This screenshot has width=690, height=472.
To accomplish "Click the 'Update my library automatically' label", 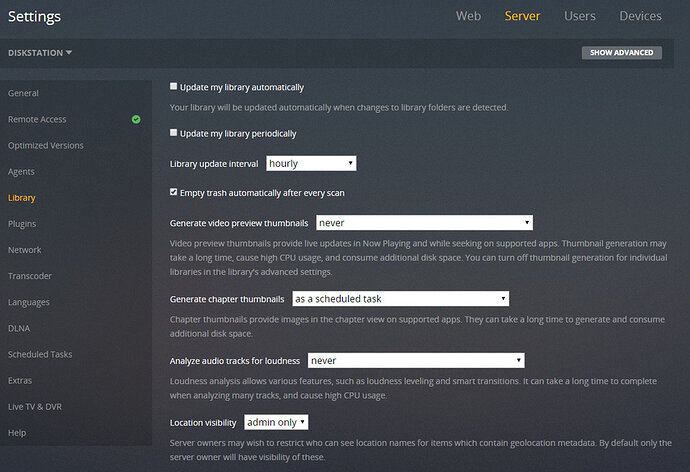I will coord(242,87).
